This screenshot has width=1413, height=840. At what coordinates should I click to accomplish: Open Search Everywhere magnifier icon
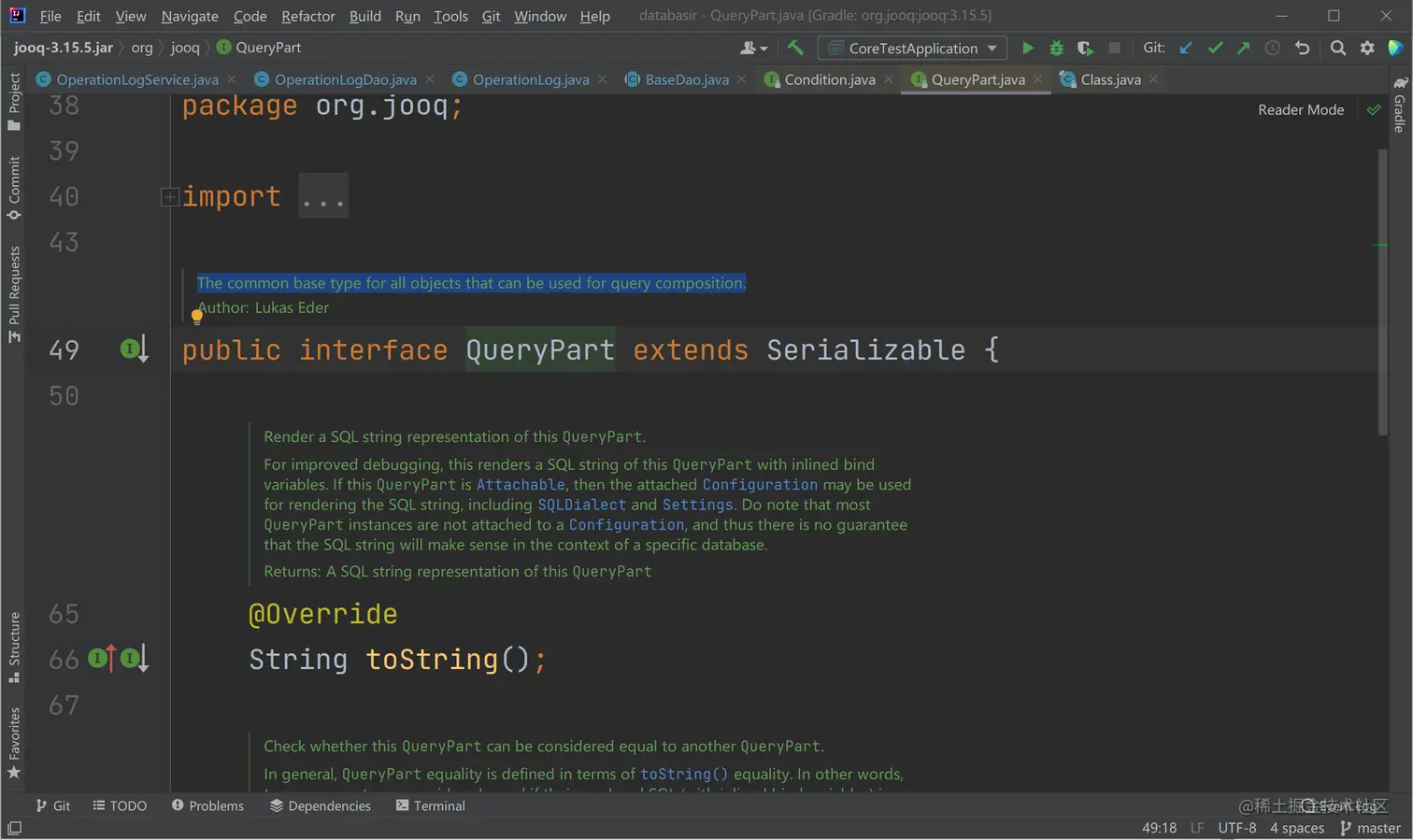1338,48
